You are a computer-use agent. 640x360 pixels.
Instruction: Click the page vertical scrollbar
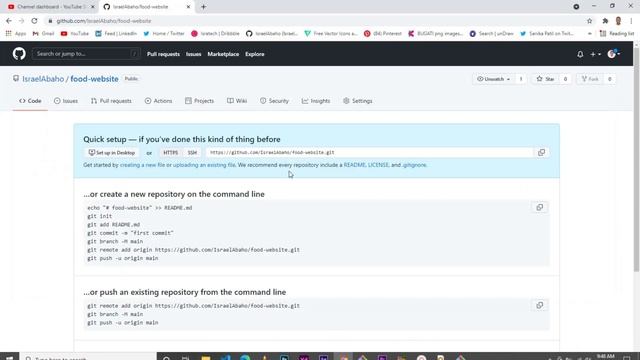tap(636, 159)
